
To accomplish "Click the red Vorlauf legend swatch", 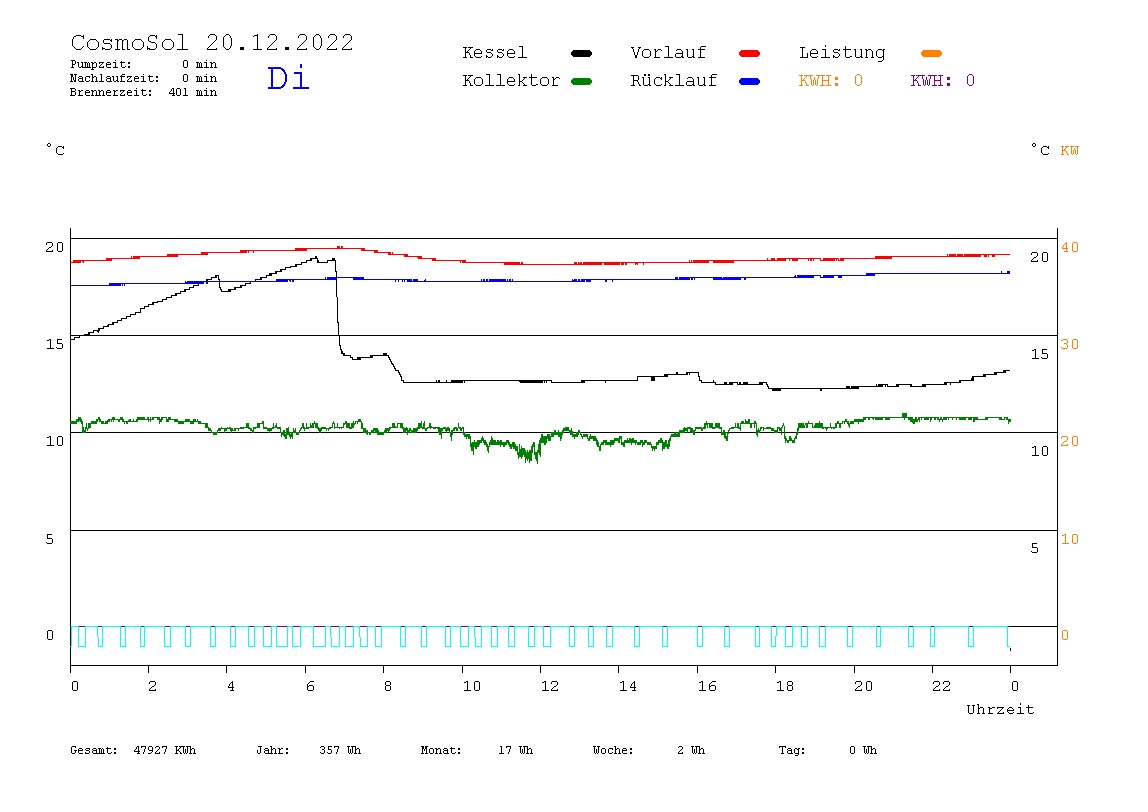I will pyautogui.click(x=750, y=53).
